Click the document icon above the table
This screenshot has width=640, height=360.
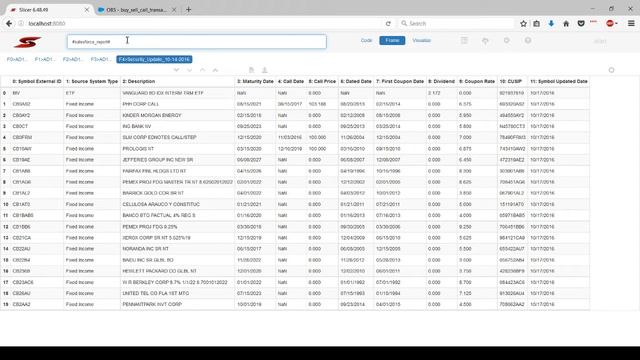tap(251, 70)
